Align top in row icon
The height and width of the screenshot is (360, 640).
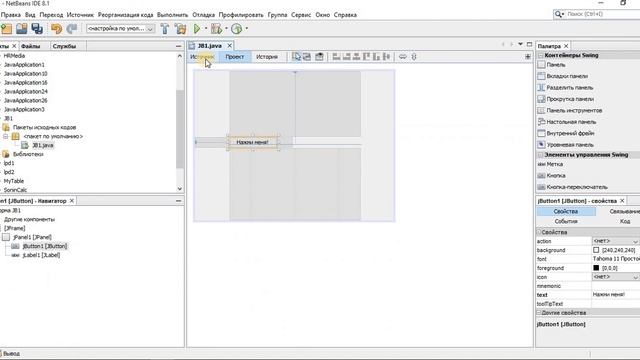point(367,57)
